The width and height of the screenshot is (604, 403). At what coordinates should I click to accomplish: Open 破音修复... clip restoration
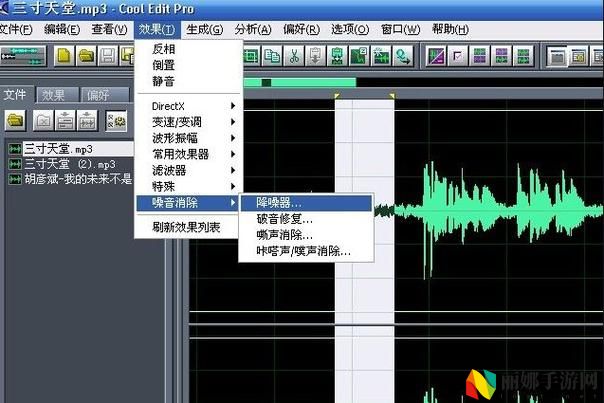(x=307, y=219)
